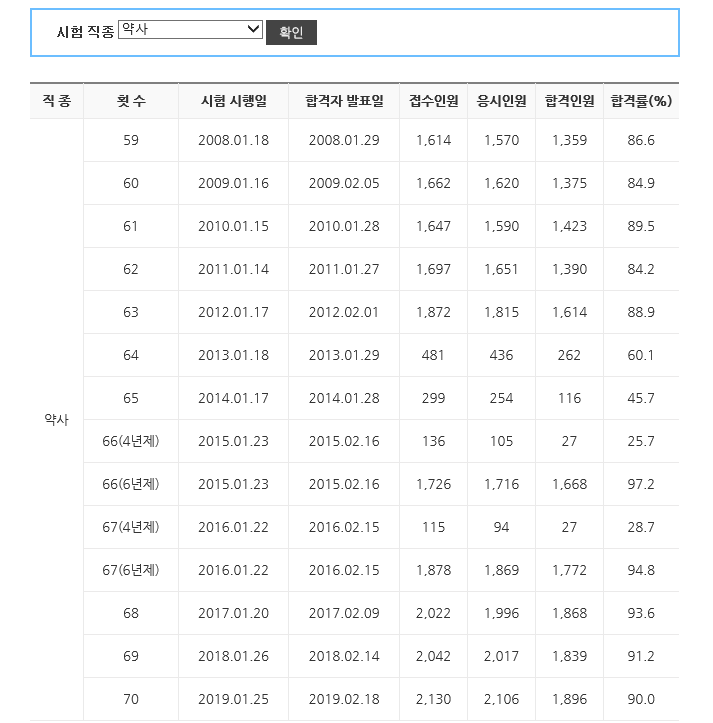The height and width of the screenshot is (723, 713).
Task: Open the 시험 직종 dropdown showing 약사
Action: click(190, 30)
